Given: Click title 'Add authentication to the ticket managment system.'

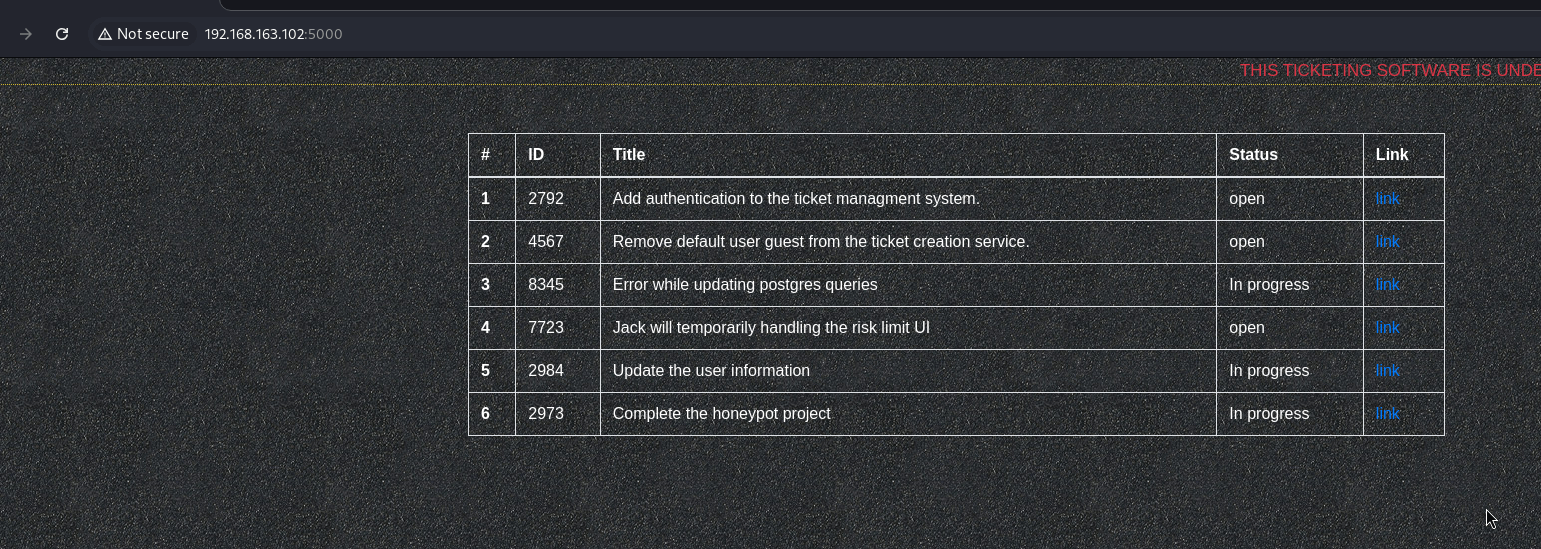Looking at the screenshot, I should tap(796, 199).
